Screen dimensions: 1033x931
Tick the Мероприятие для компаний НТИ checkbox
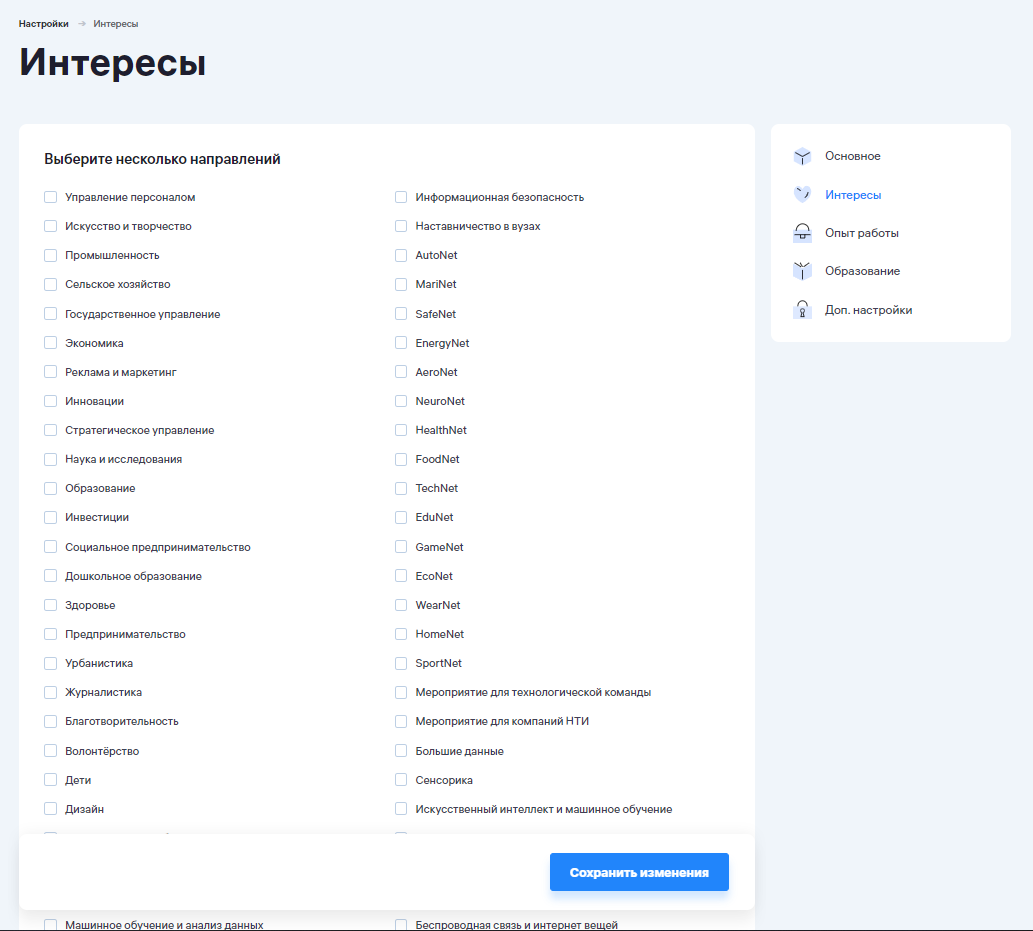[x=401, y=721]
